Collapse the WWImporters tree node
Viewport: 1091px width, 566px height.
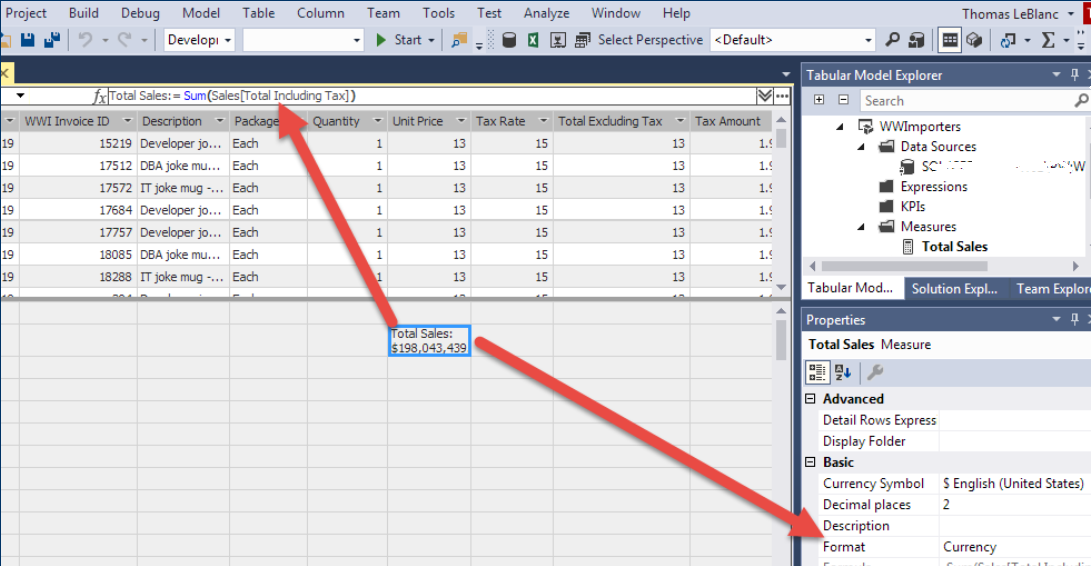coord(840,126)
